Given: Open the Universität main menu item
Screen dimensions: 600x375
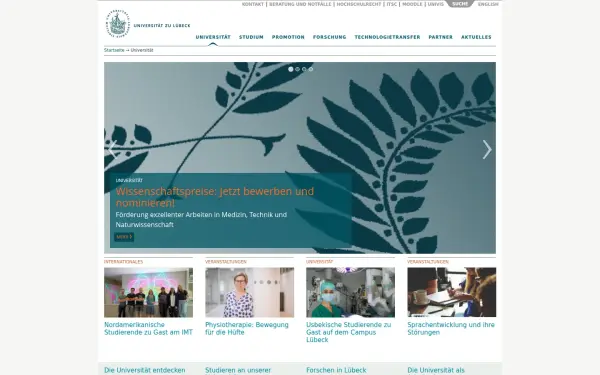Looking at the screenshot, I should [x=213, y=37].
